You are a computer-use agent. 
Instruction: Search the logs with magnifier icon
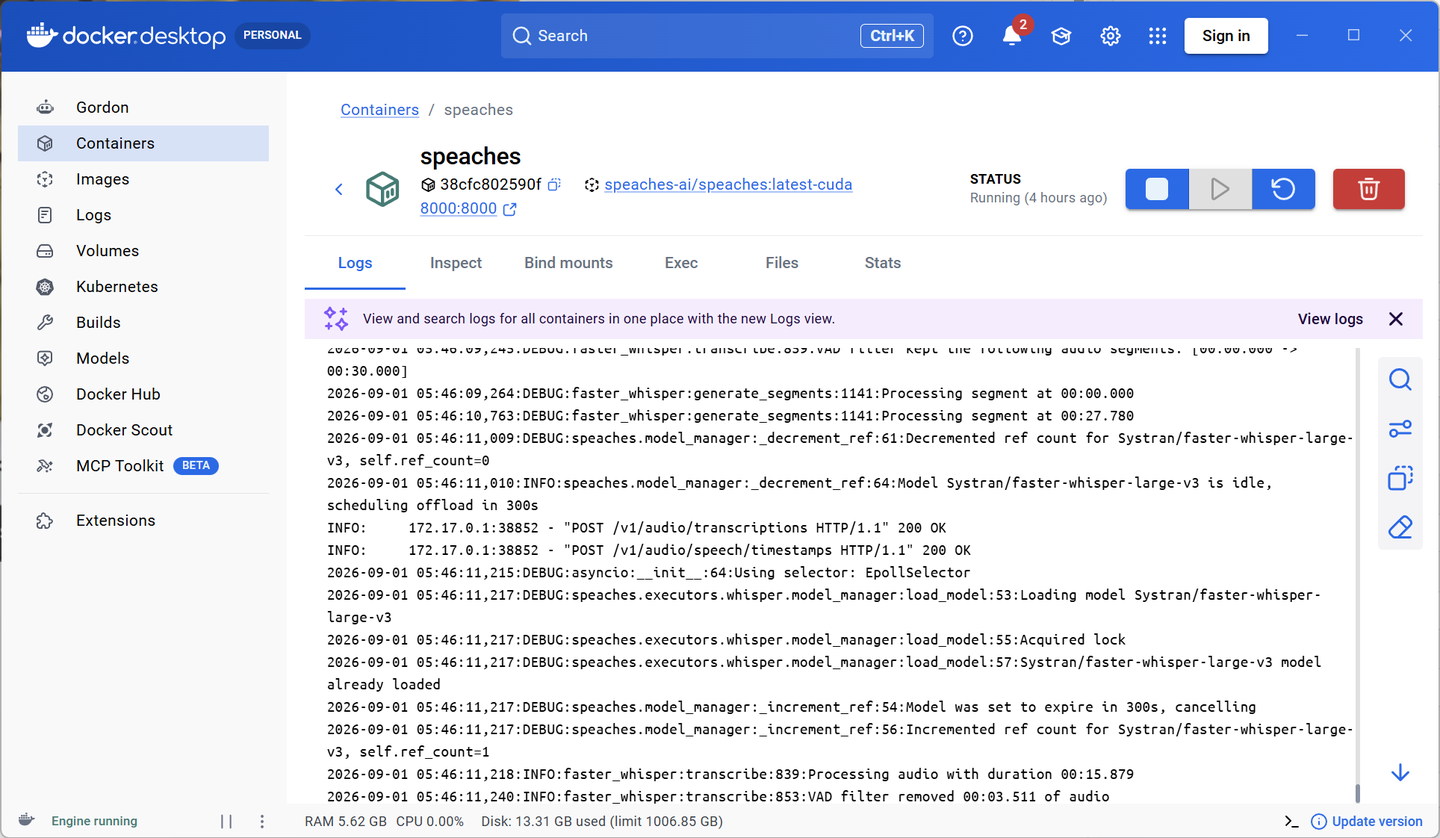point(1400,380)
